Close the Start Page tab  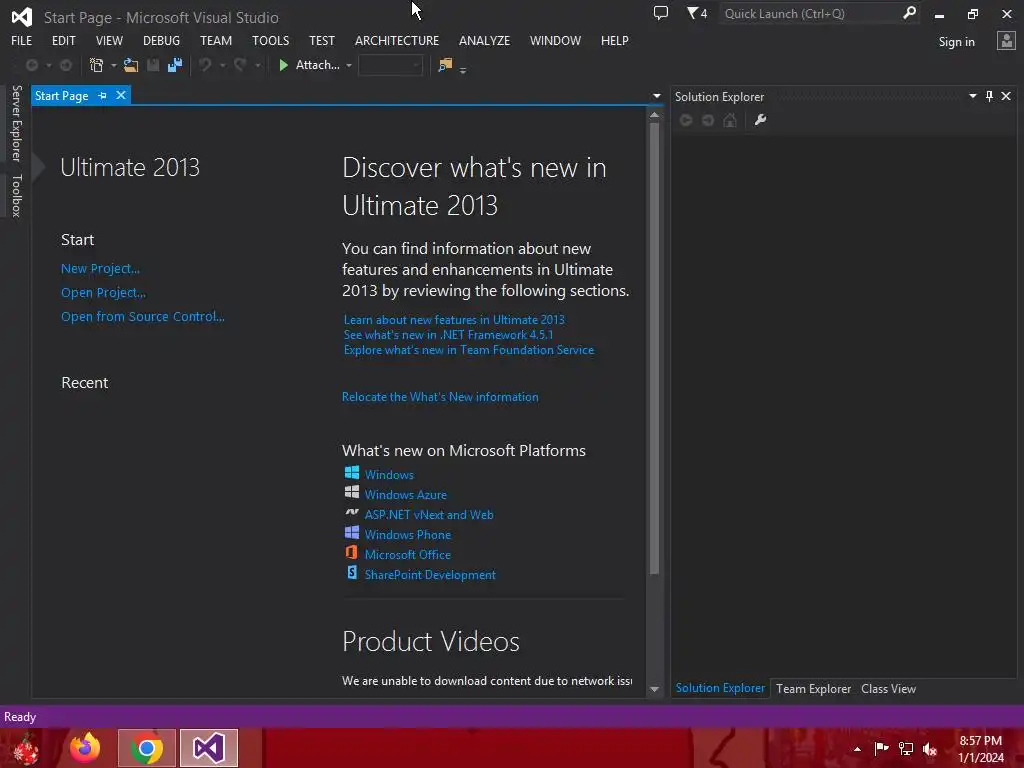tap(121, 95)
